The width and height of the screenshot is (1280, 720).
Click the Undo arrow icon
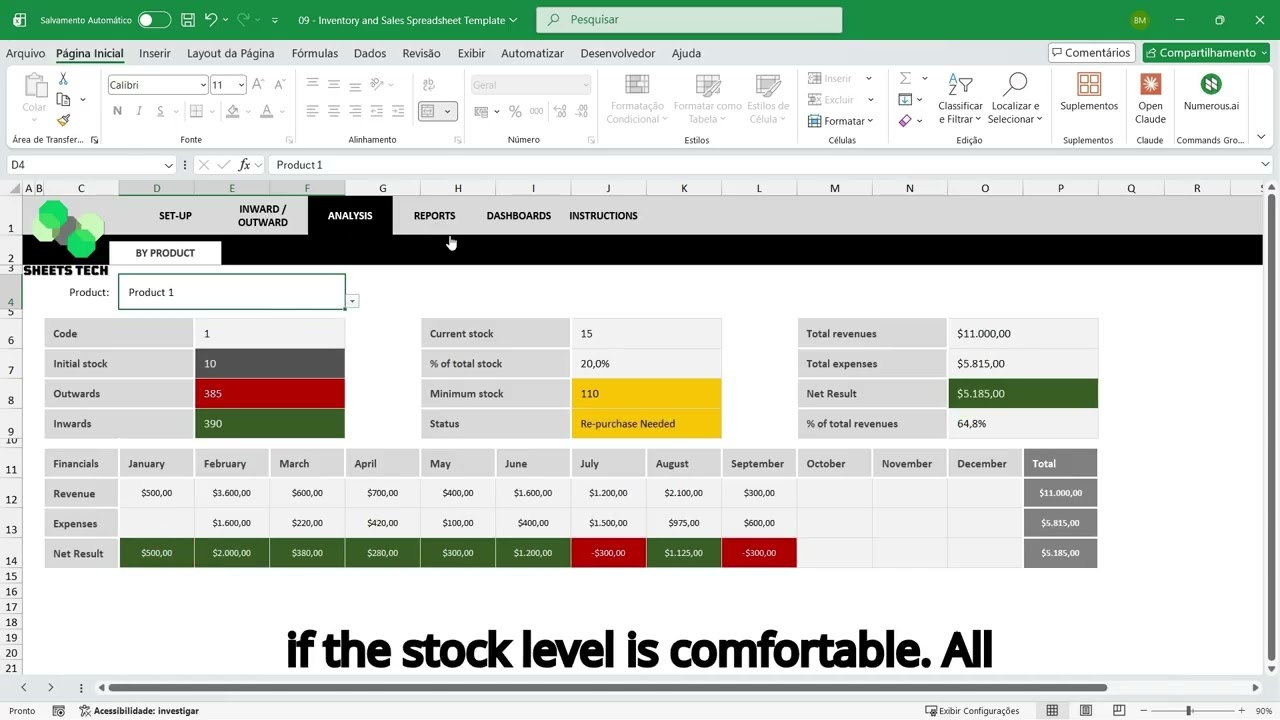pyautogui.click(x=210, y=20)
